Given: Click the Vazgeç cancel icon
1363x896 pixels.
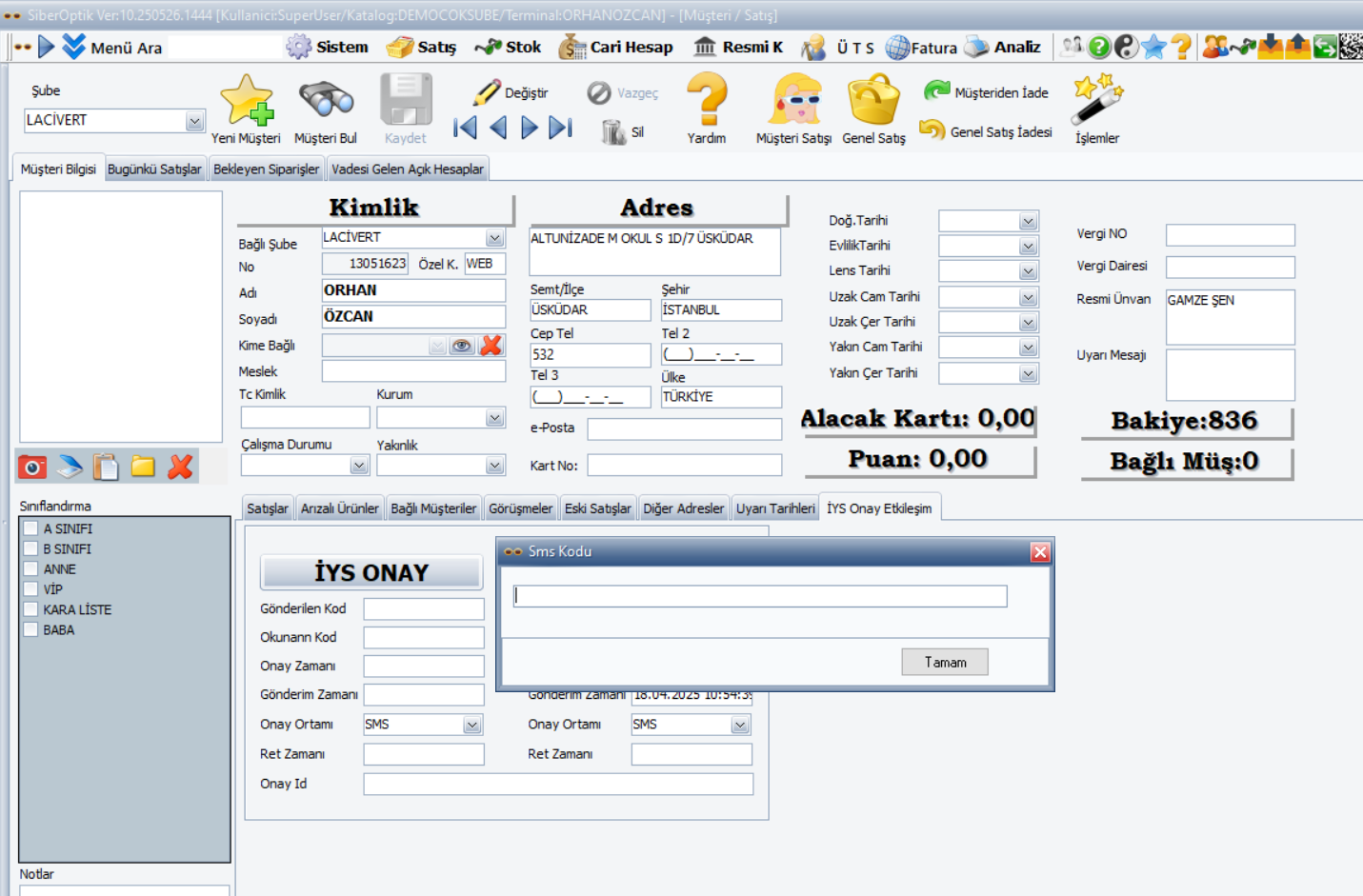Looking at the screenshot, I should [599, 92].
